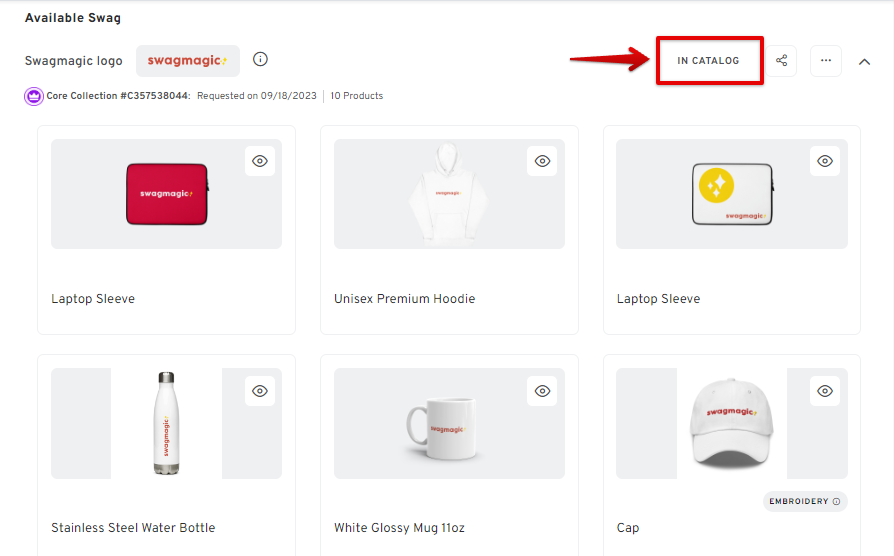Click Core Collection #C357538044 text
The height and width of the screenshot is (556, 894).
pos(119,96)
